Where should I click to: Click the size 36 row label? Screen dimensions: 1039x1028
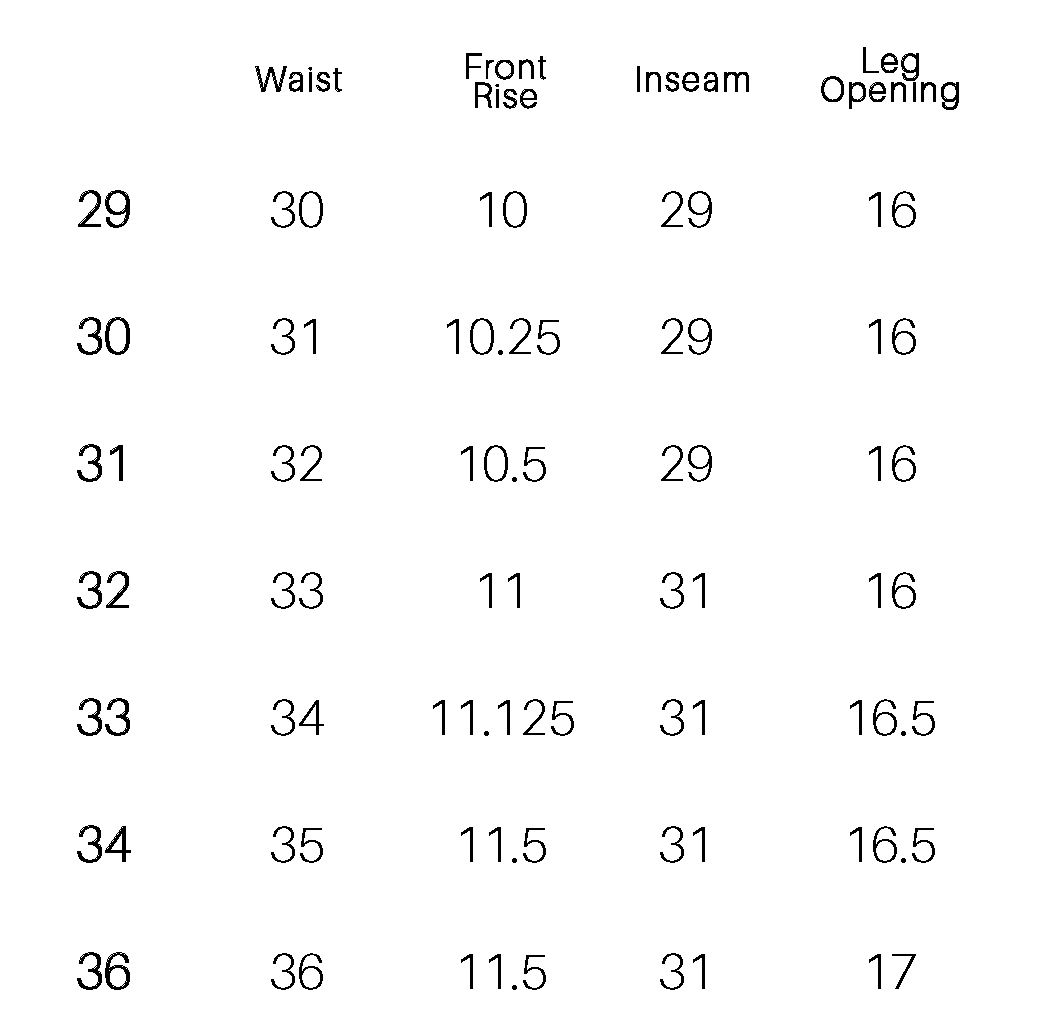pos(103,973)
